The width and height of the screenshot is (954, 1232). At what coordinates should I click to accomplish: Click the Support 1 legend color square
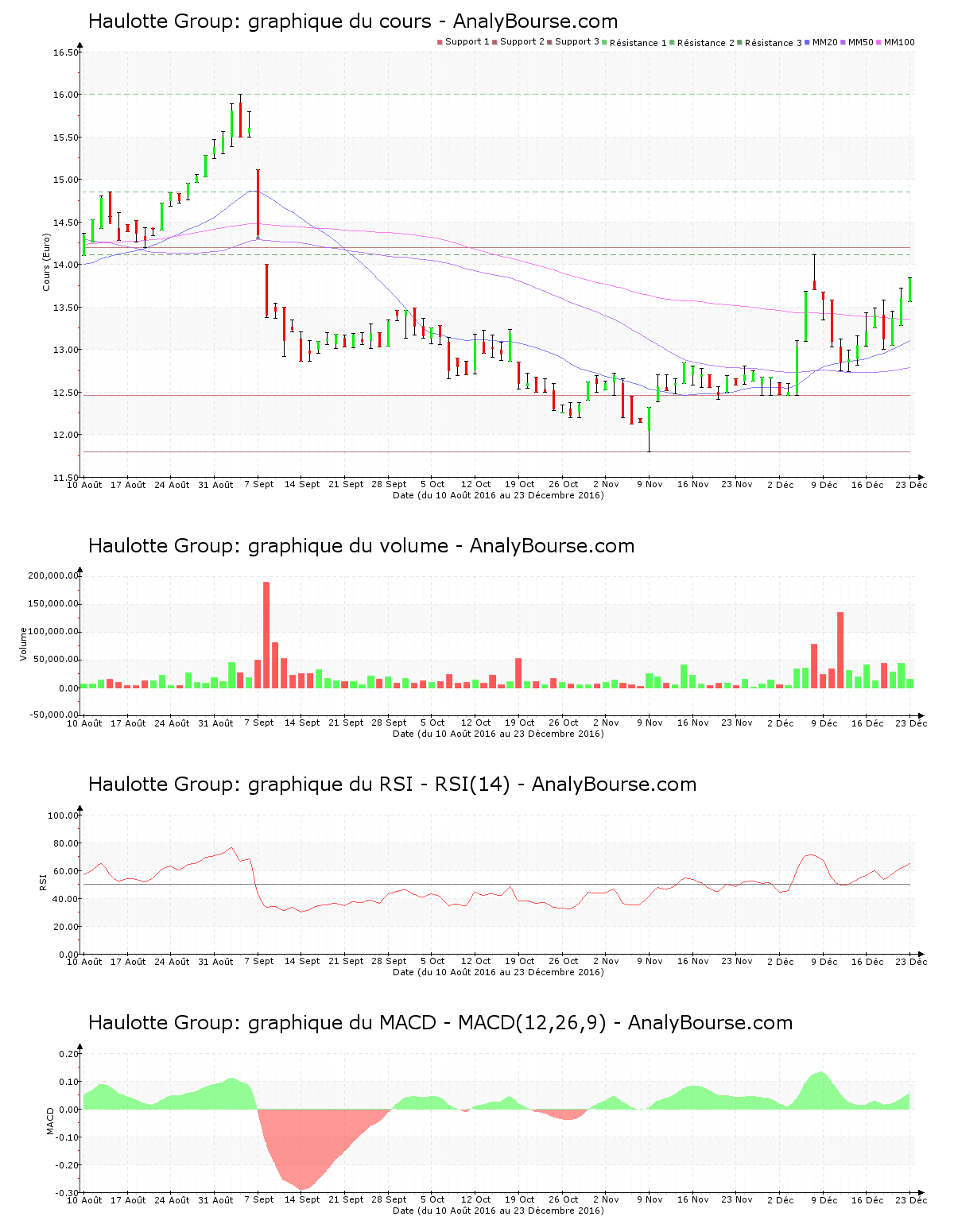tap(440, 42)
